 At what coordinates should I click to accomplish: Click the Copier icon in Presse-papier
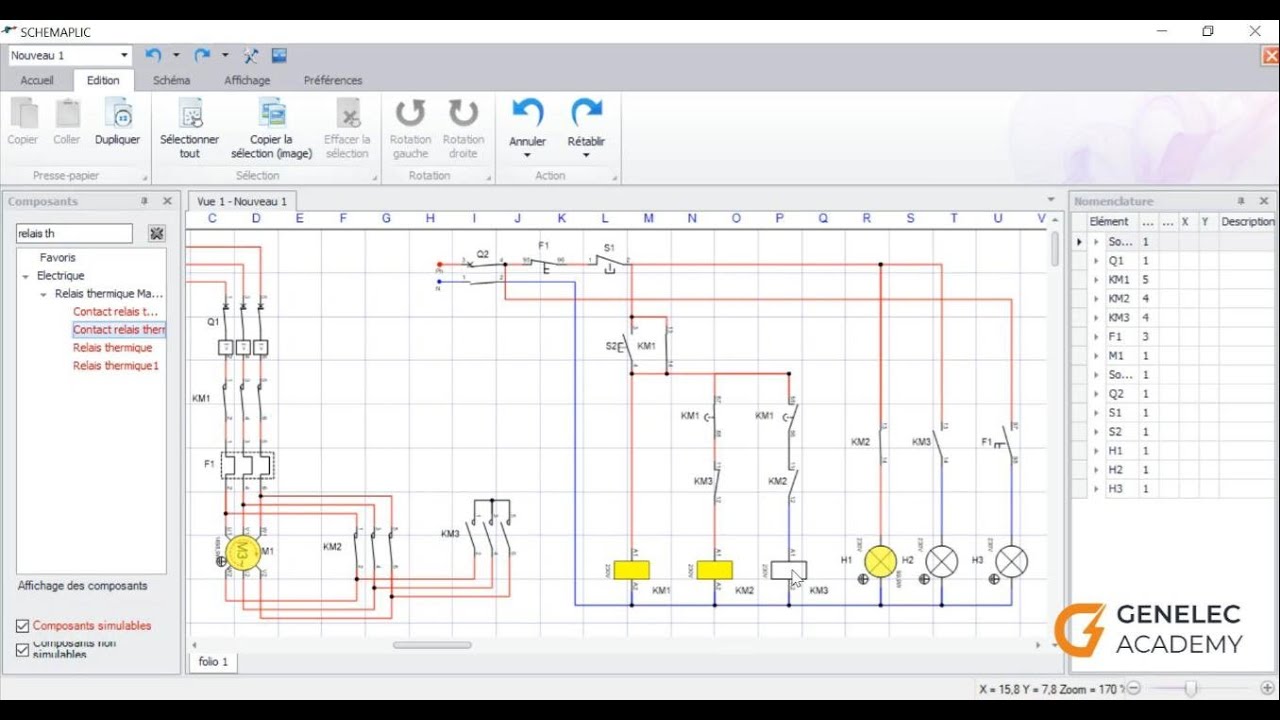click(x=23, y=113)
